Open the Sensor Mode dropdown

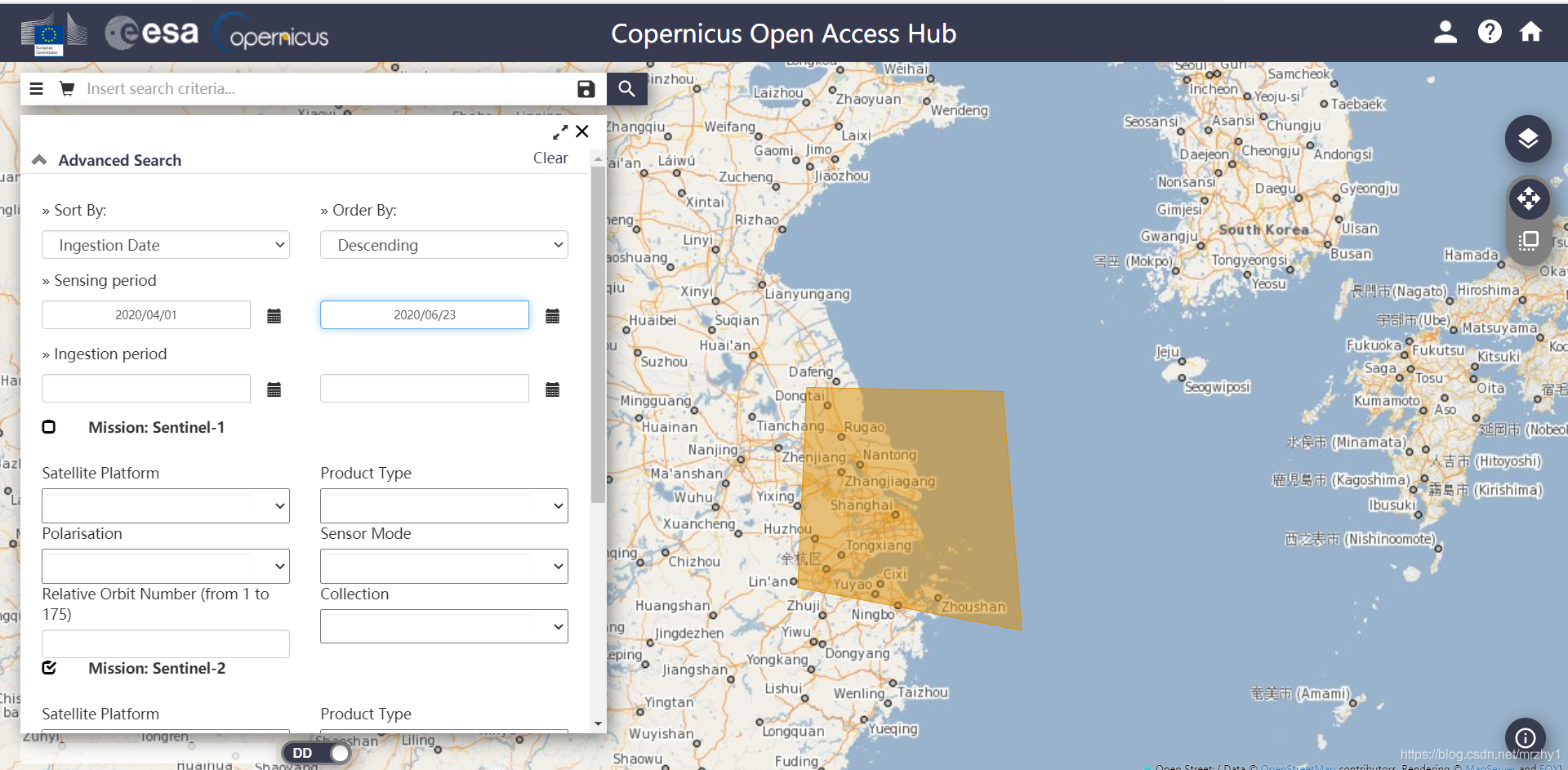click(x=444, y=567)
